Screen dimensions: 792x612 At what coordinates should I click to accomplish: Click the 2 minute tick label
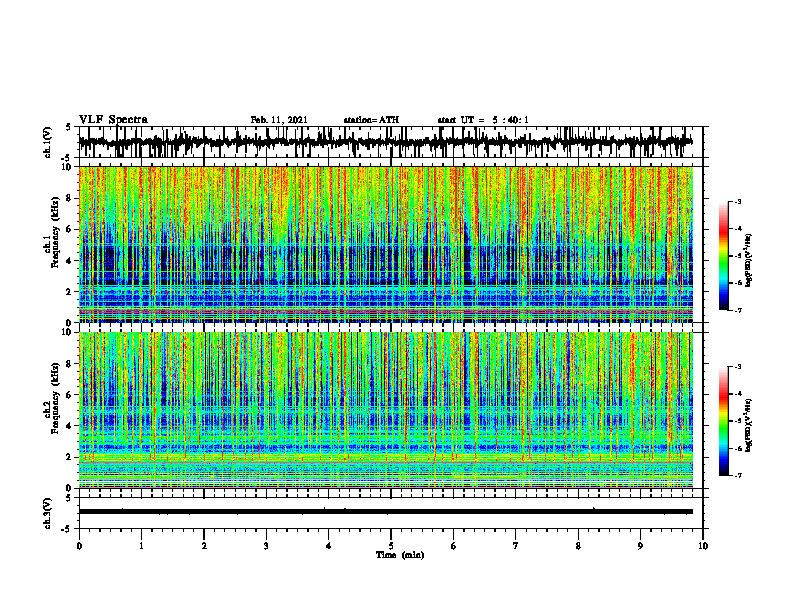tap(204, 546)
